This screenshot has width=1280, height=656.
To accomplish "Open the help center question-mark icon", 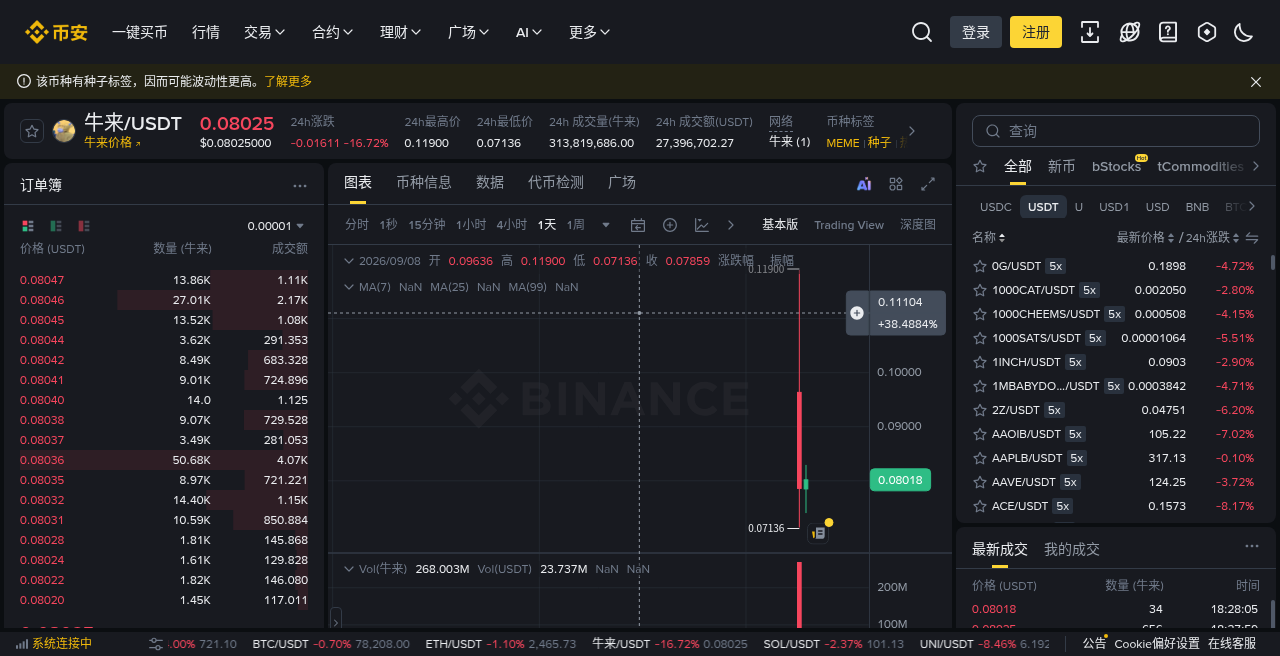I will (x=1168, y=32).
